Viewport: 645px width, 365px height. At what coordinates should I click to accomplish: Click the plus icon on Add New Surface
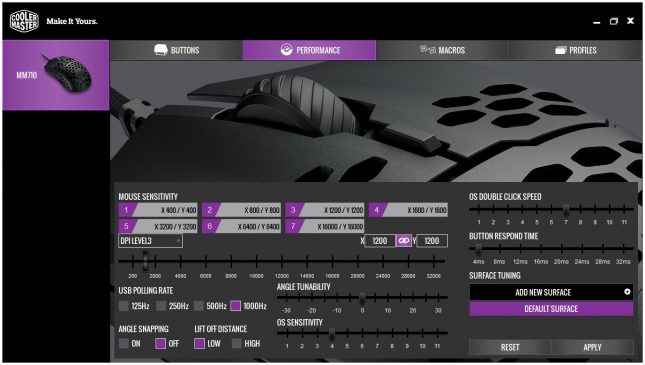point(627,292)
